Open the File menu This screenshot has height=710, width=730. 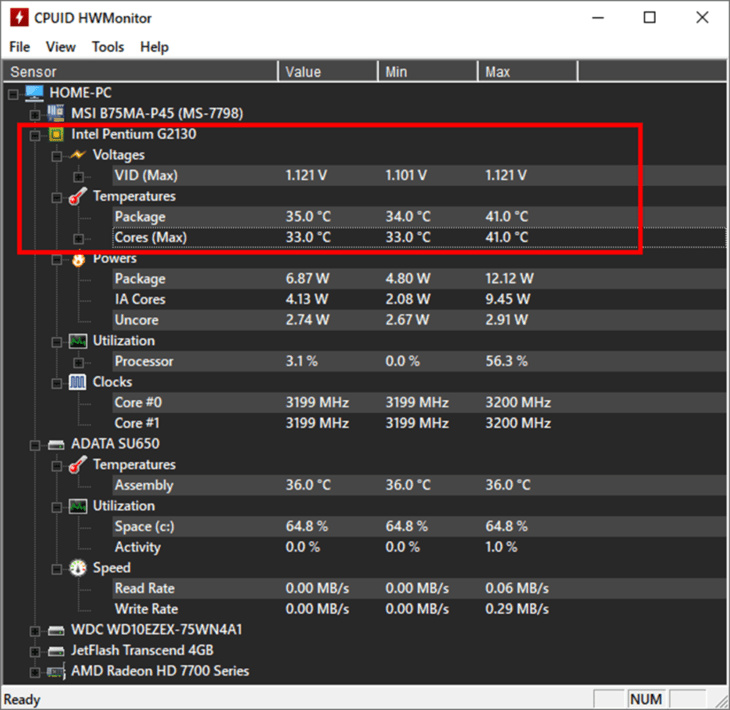click(20, 47)
